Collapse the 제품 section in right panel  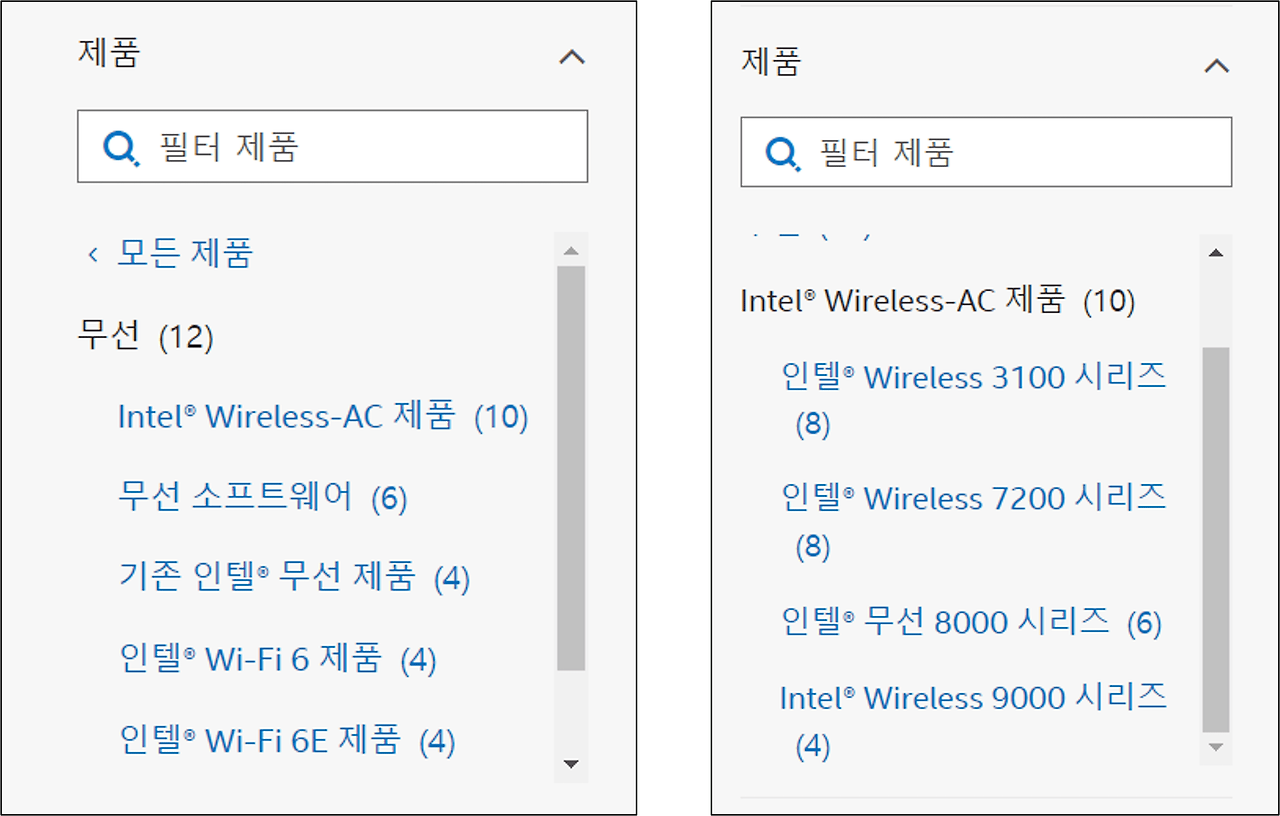coord(1216,66)
